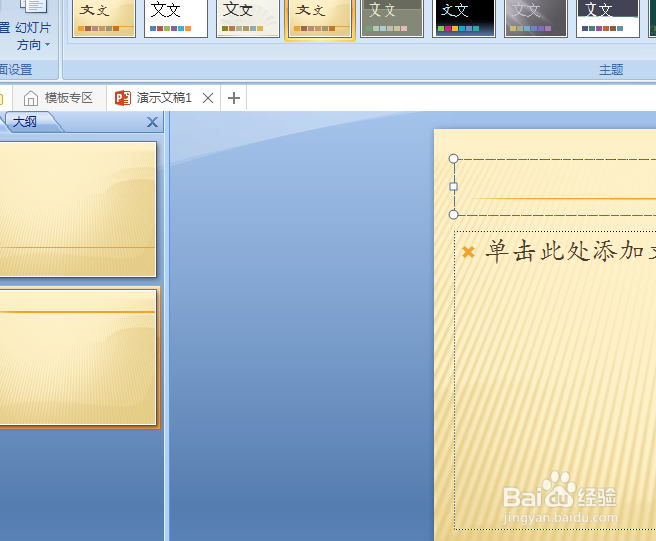Apply the olive gray theme thumbnail
This screenshot has height=541, width=656.
(392, 18)
